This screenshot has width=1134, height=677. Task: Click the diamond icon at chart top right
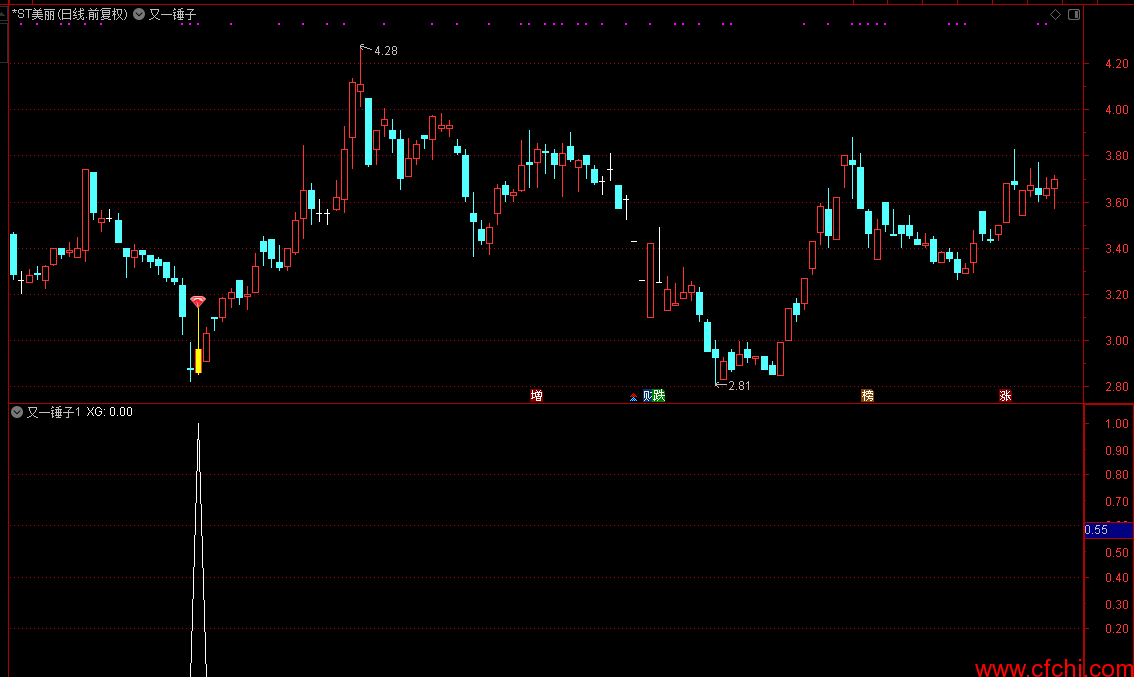pyautogui.click(x=1055, y=14)
